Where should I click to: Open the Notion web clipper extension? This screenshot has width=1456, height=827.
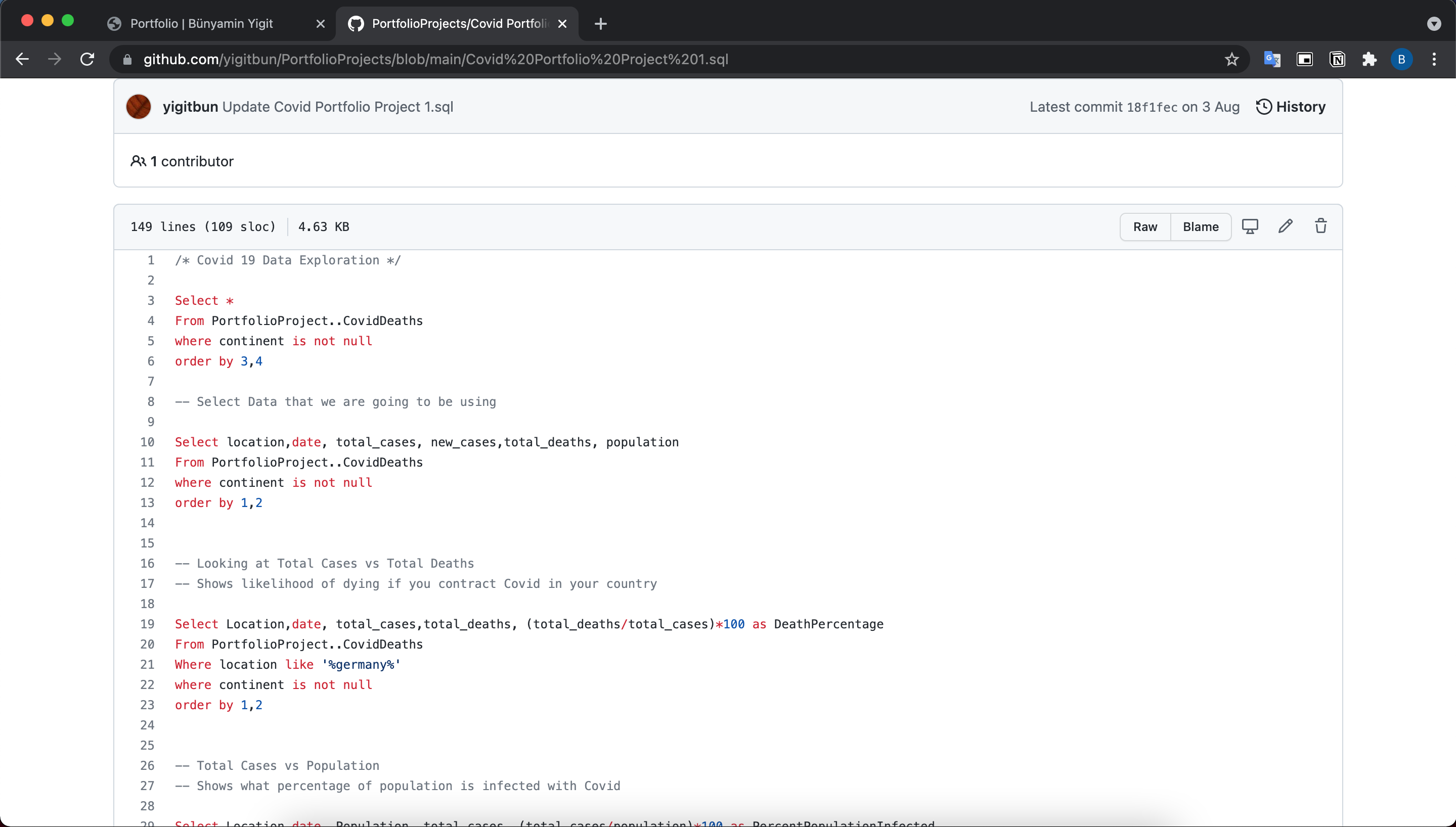point(1337,59)
